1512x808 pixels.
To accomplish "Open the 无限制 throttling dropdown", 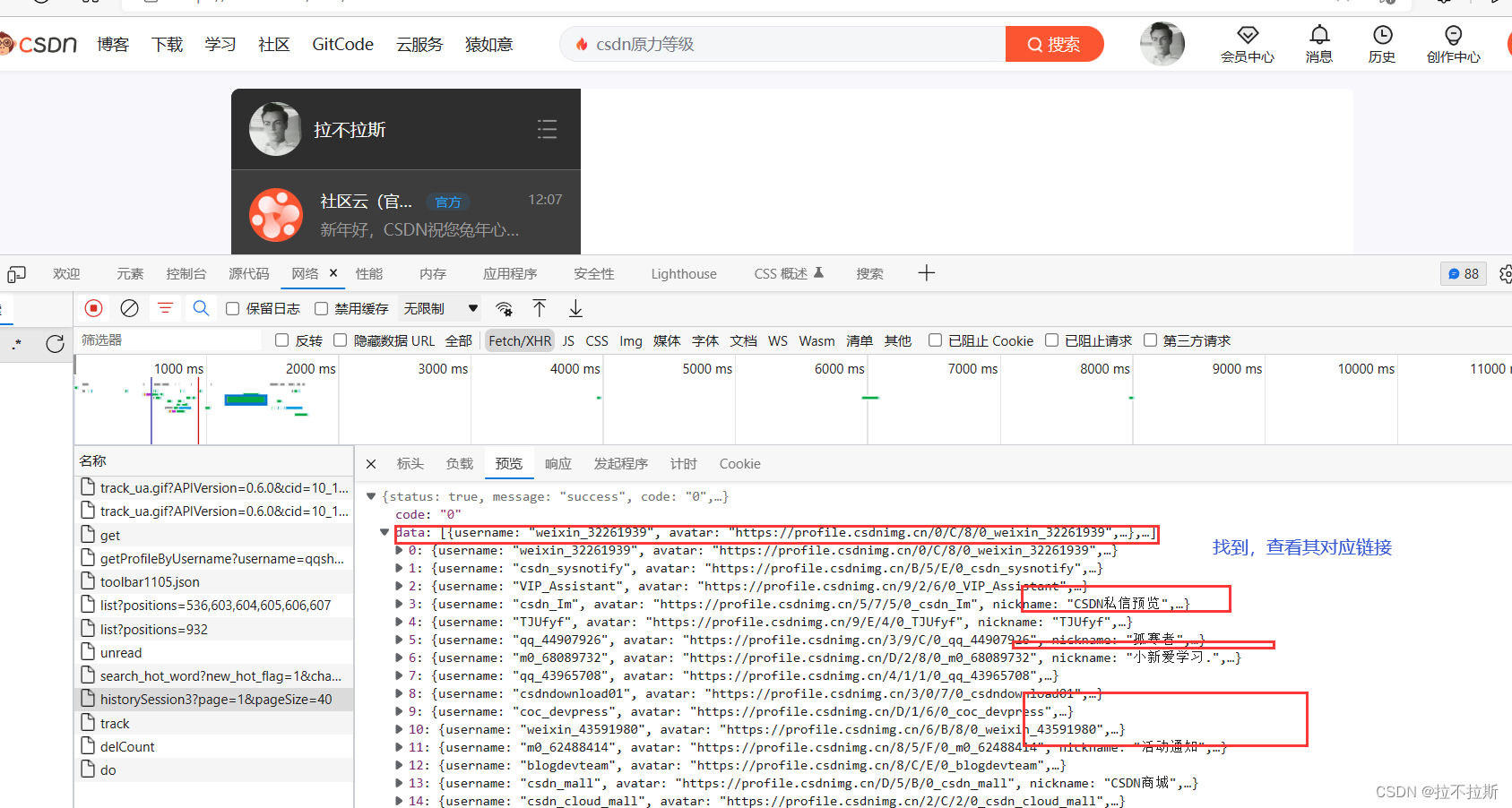I will (x=441, y=308).
